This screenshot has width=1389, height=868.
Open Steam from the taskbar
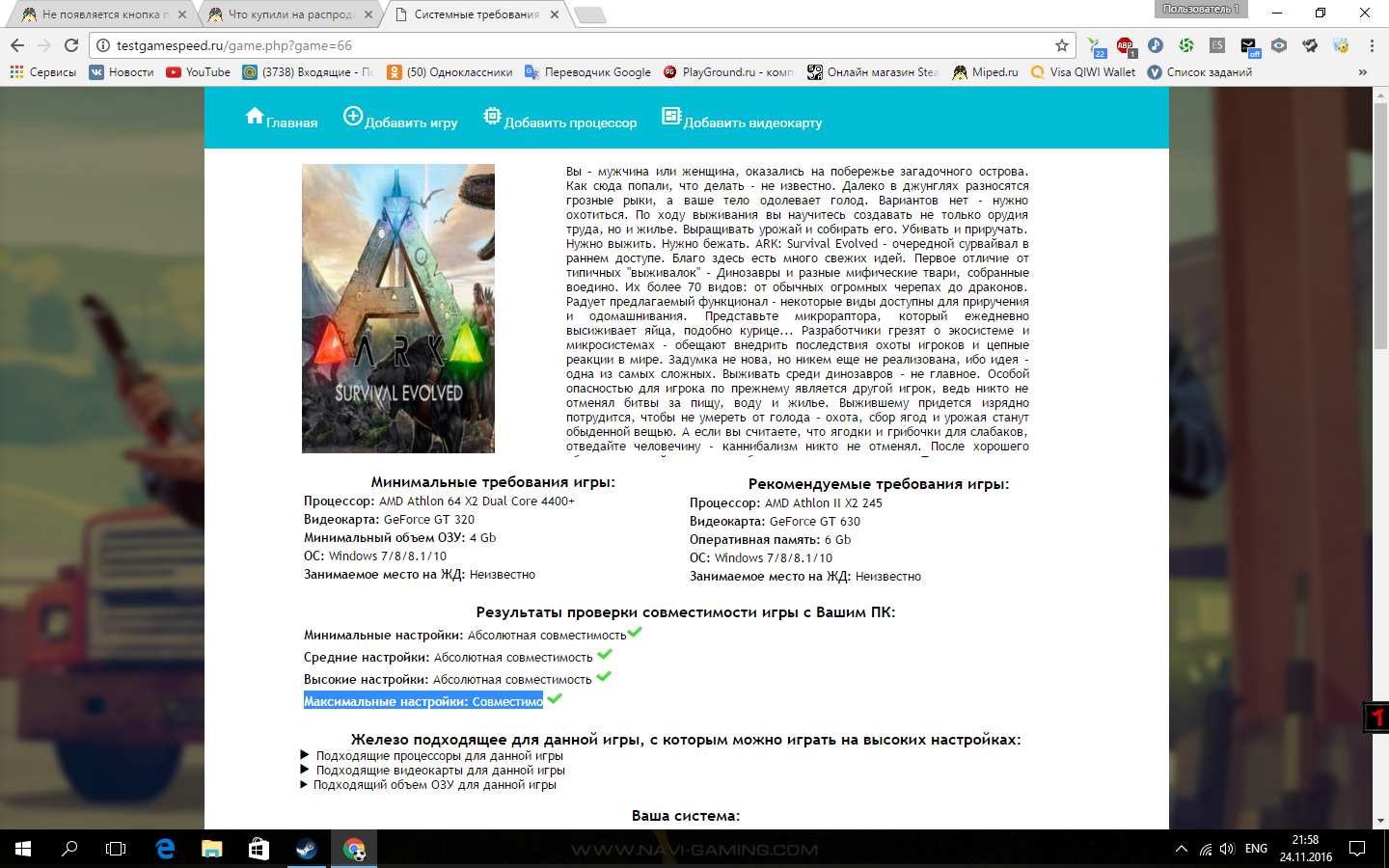pyautogui.click(x=306, y=849)
